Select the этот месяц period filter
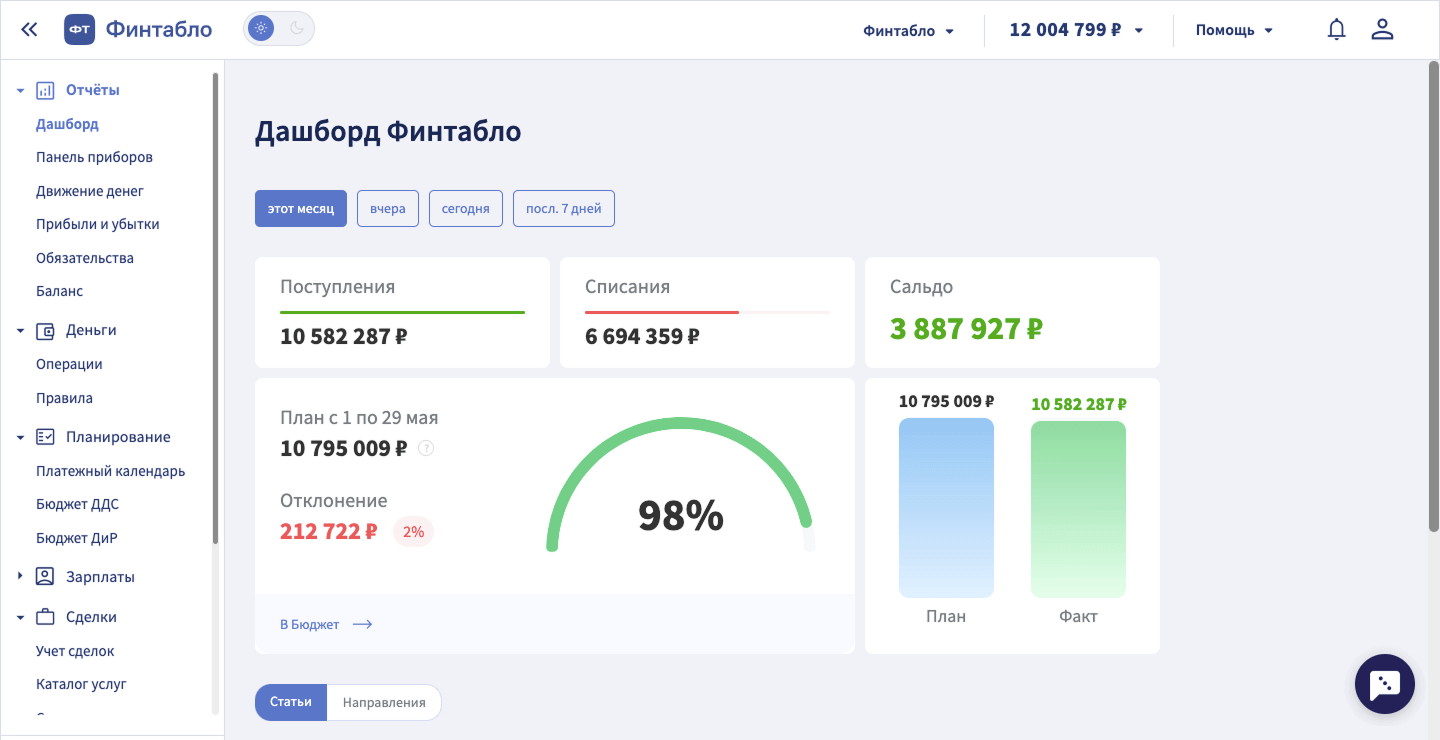 (x=301, y=209)
